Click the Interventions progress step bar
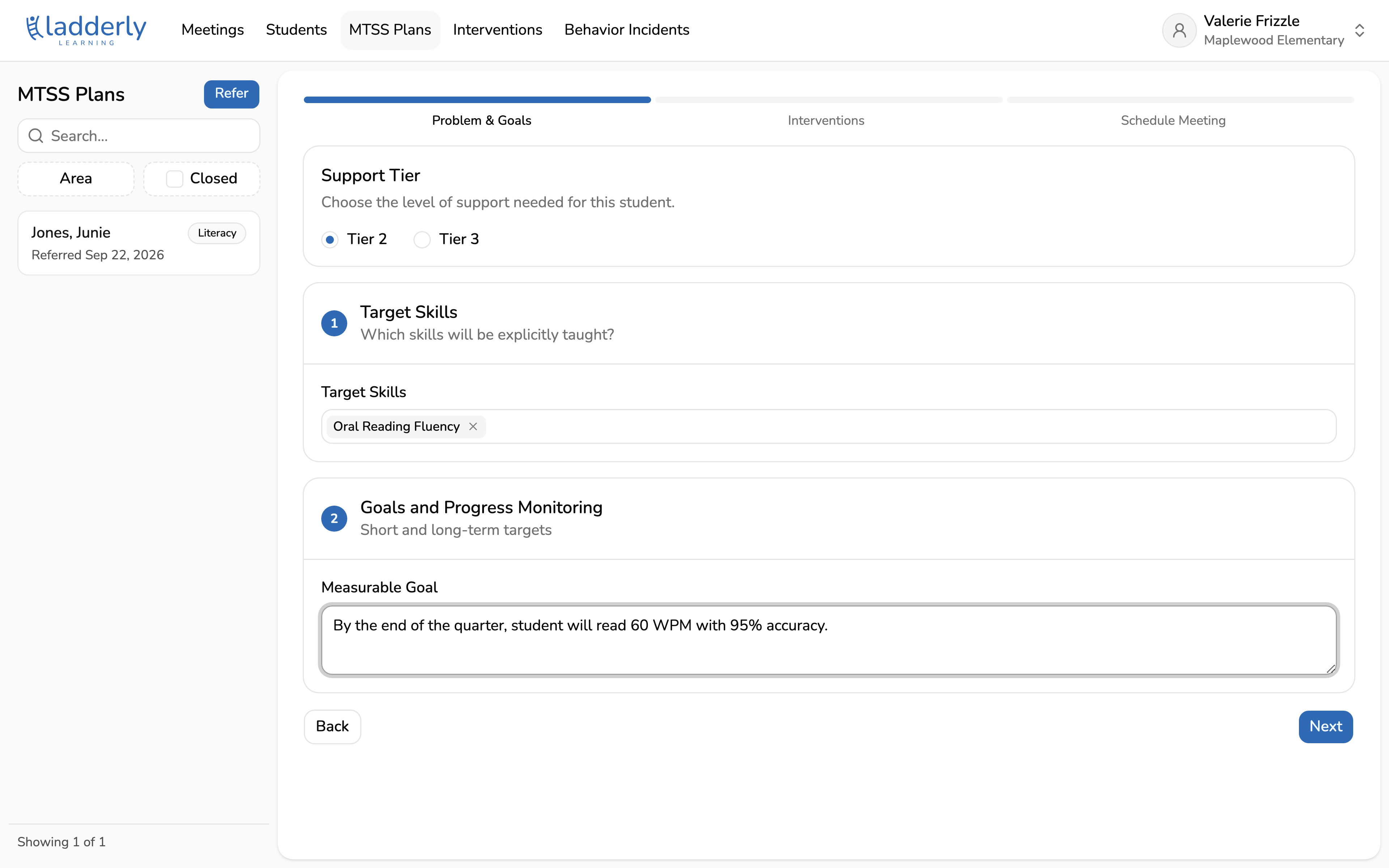 [x=829, y=100]
